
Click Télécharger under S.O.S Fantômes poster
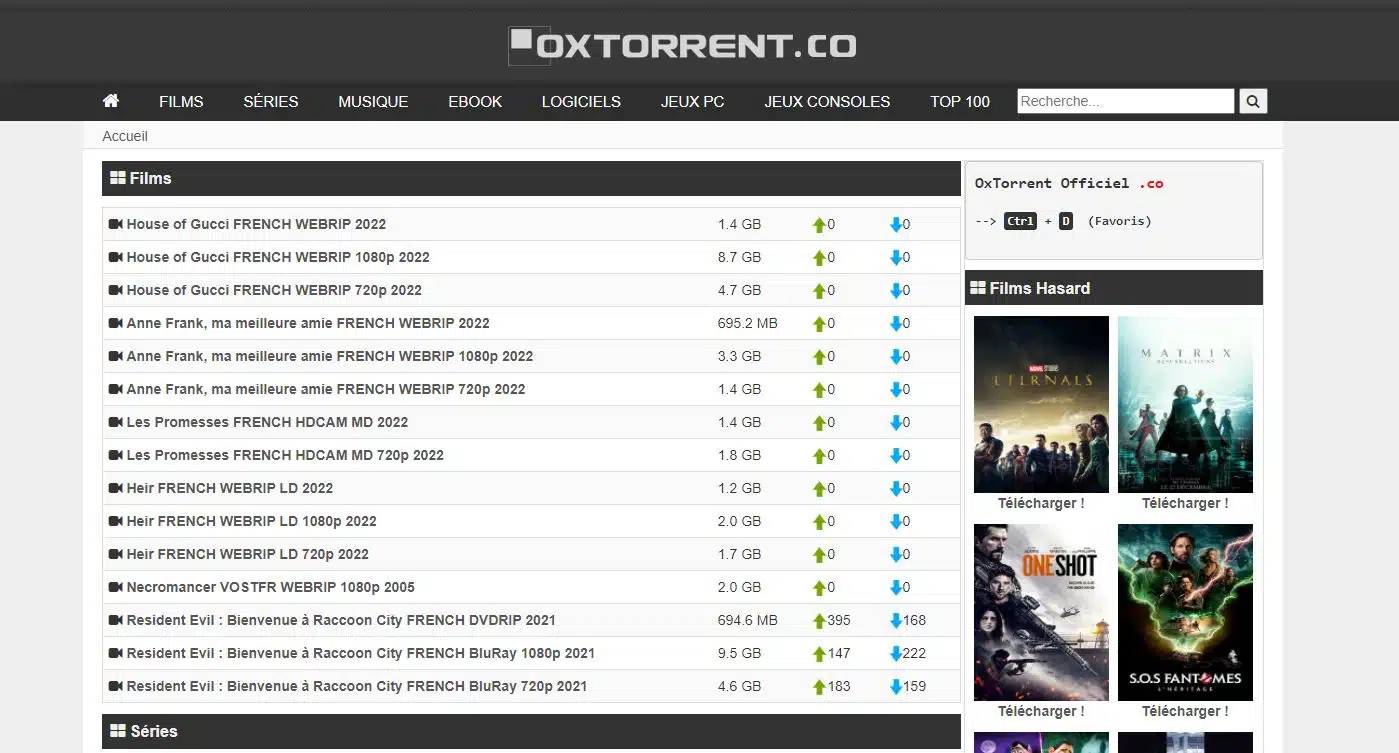tap(1185, 711)
